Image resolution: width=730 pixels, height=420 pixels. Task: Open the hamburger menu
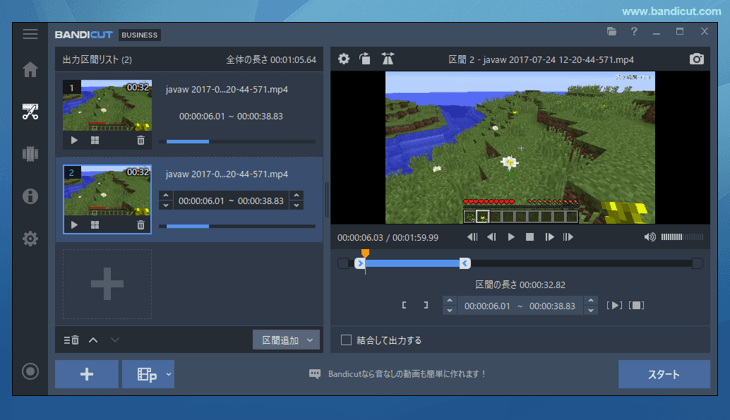[x=30, y=34]
